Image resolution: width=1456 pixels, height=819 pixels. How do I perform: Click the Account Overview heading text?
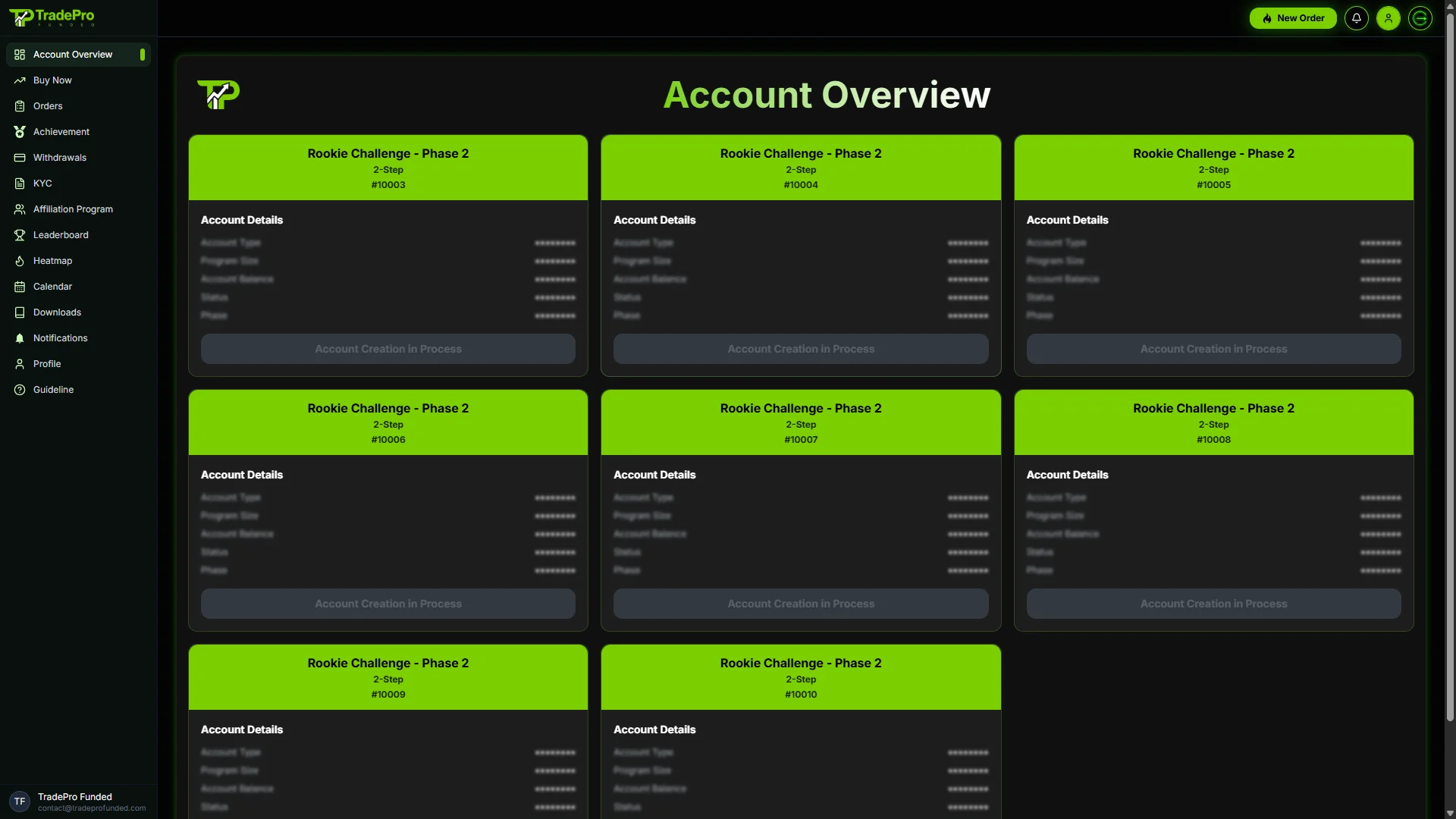click(x=827, y=96)
